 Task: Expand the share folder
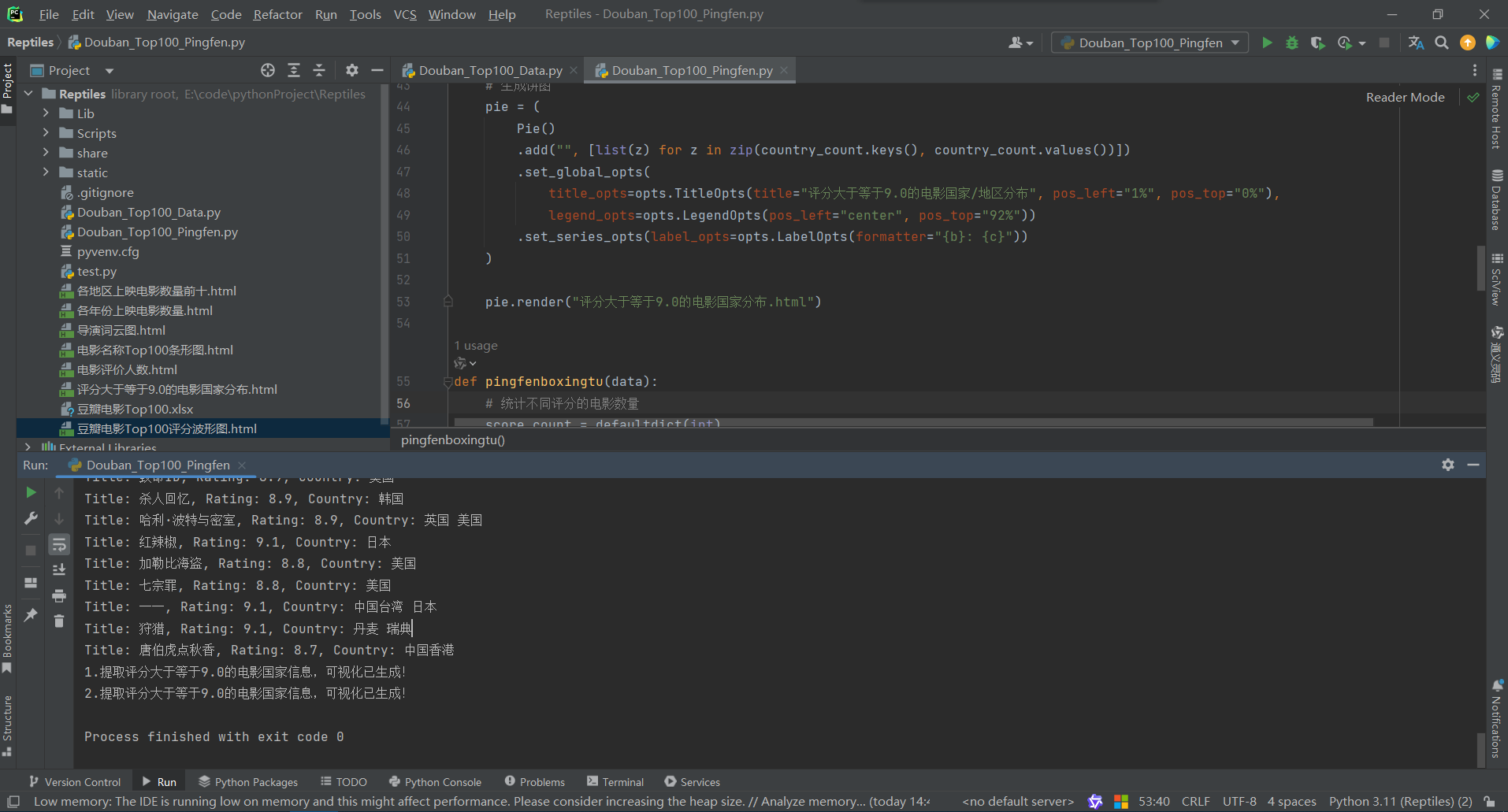46,153
